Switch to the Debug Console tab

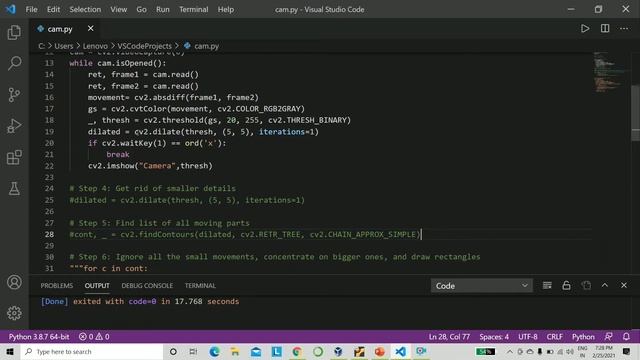coord(147,286)
